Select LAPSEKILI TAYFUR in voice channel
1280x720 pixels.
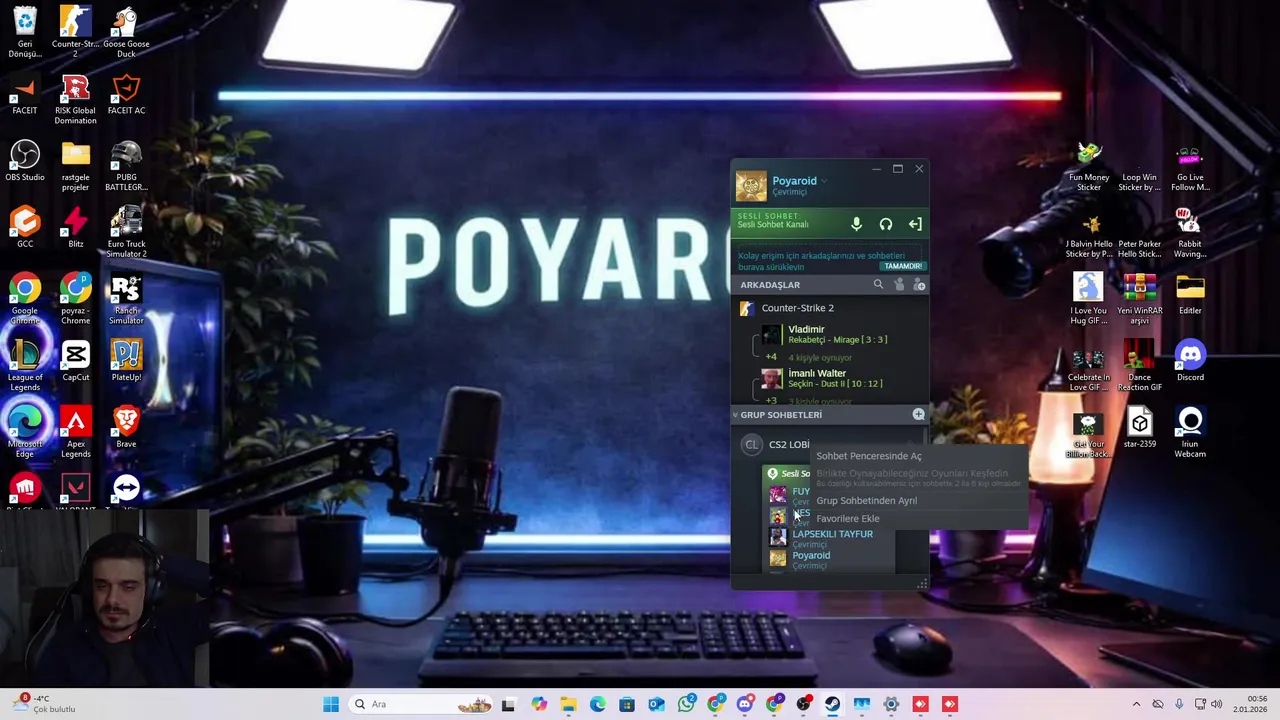[x=830, y=538]
